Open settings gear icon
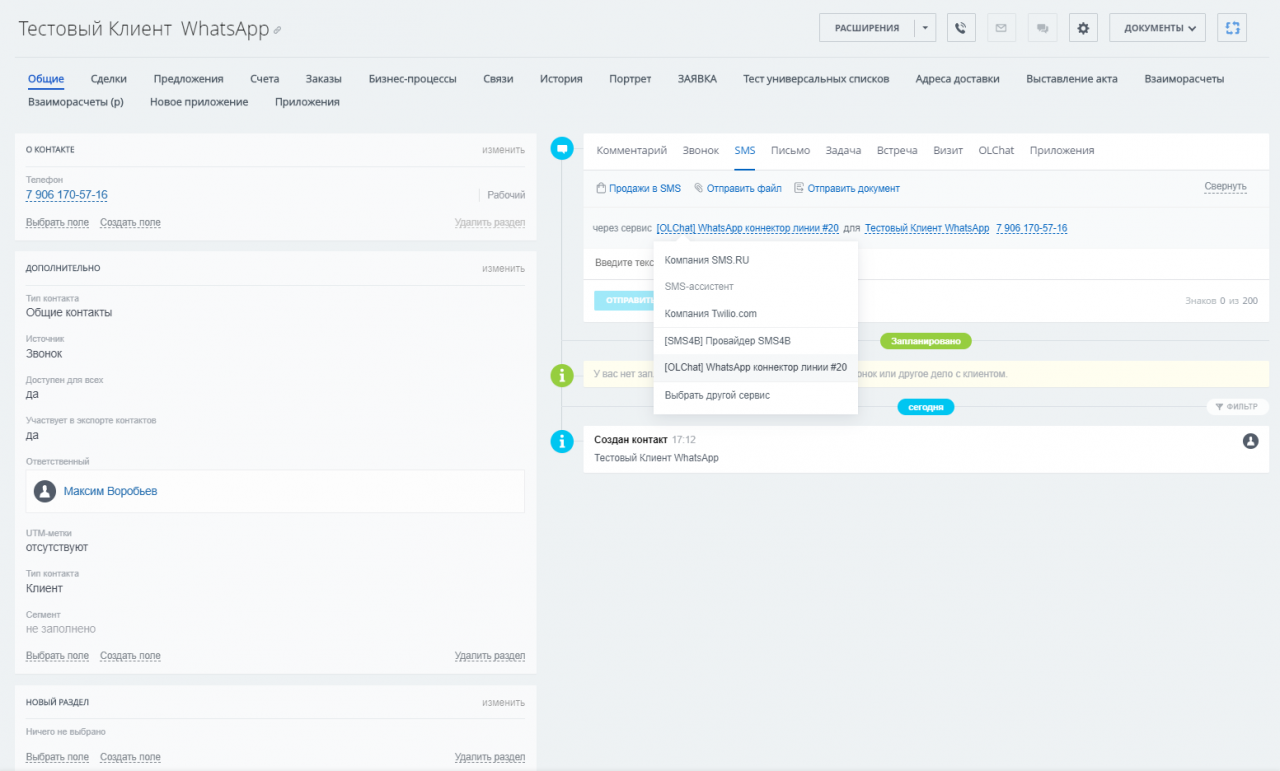The width and height of the screenshot is (1280, 771). [1083, 28]
